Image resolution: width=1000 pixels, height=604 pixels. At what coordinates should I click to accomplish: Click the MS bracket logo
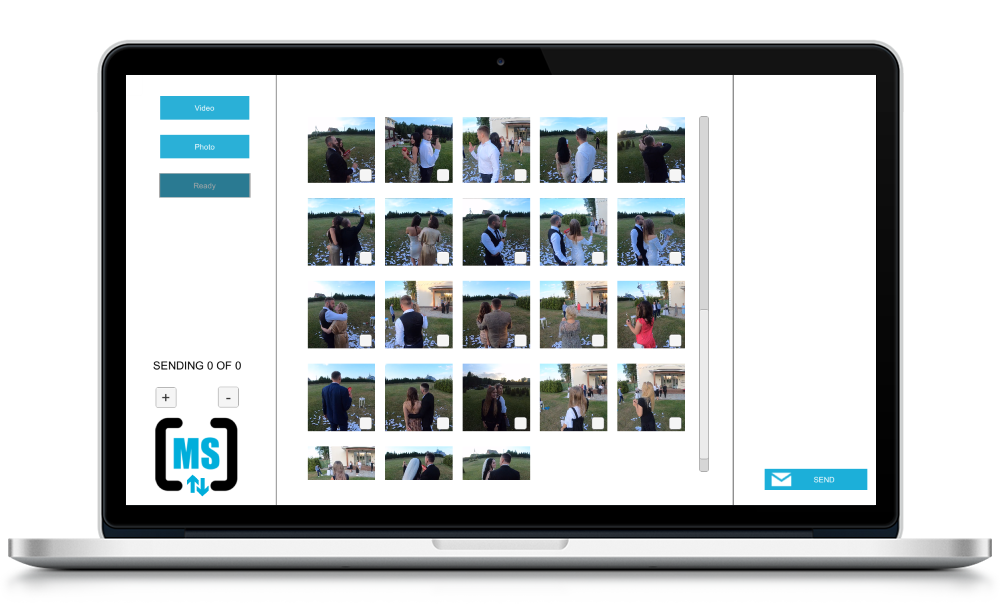pos(196,455)
